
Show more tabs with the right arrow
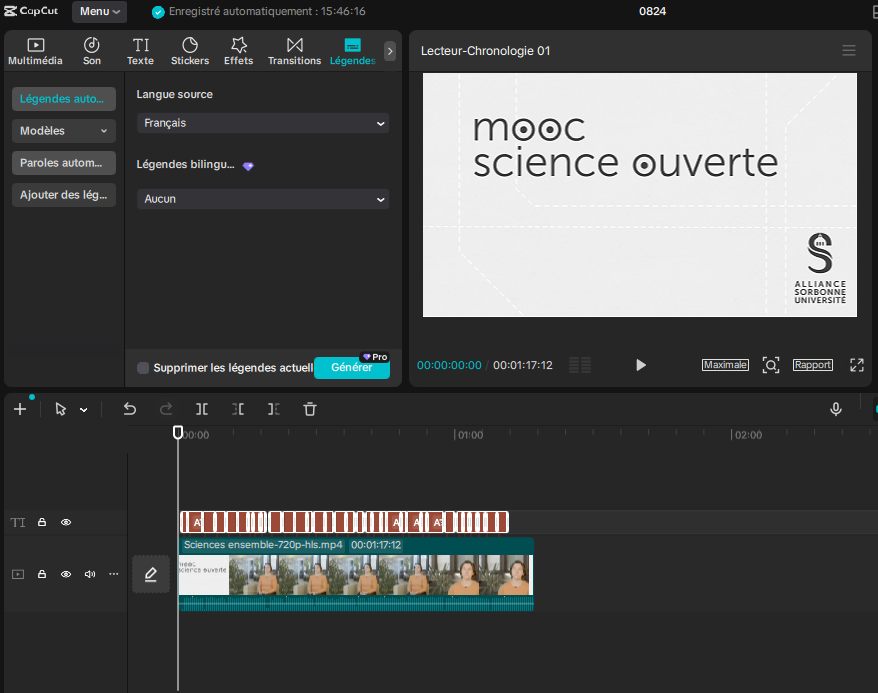click(390, 51)
